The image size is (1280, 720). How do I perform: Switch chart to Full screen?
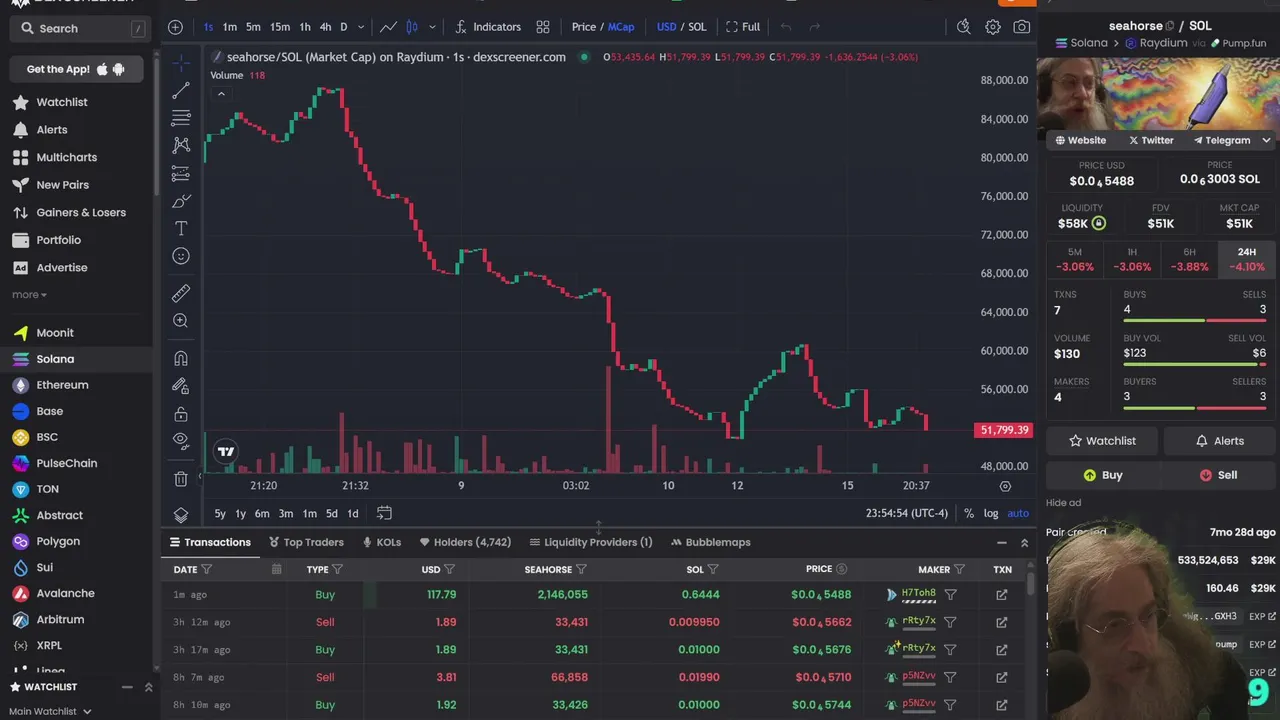743,27
